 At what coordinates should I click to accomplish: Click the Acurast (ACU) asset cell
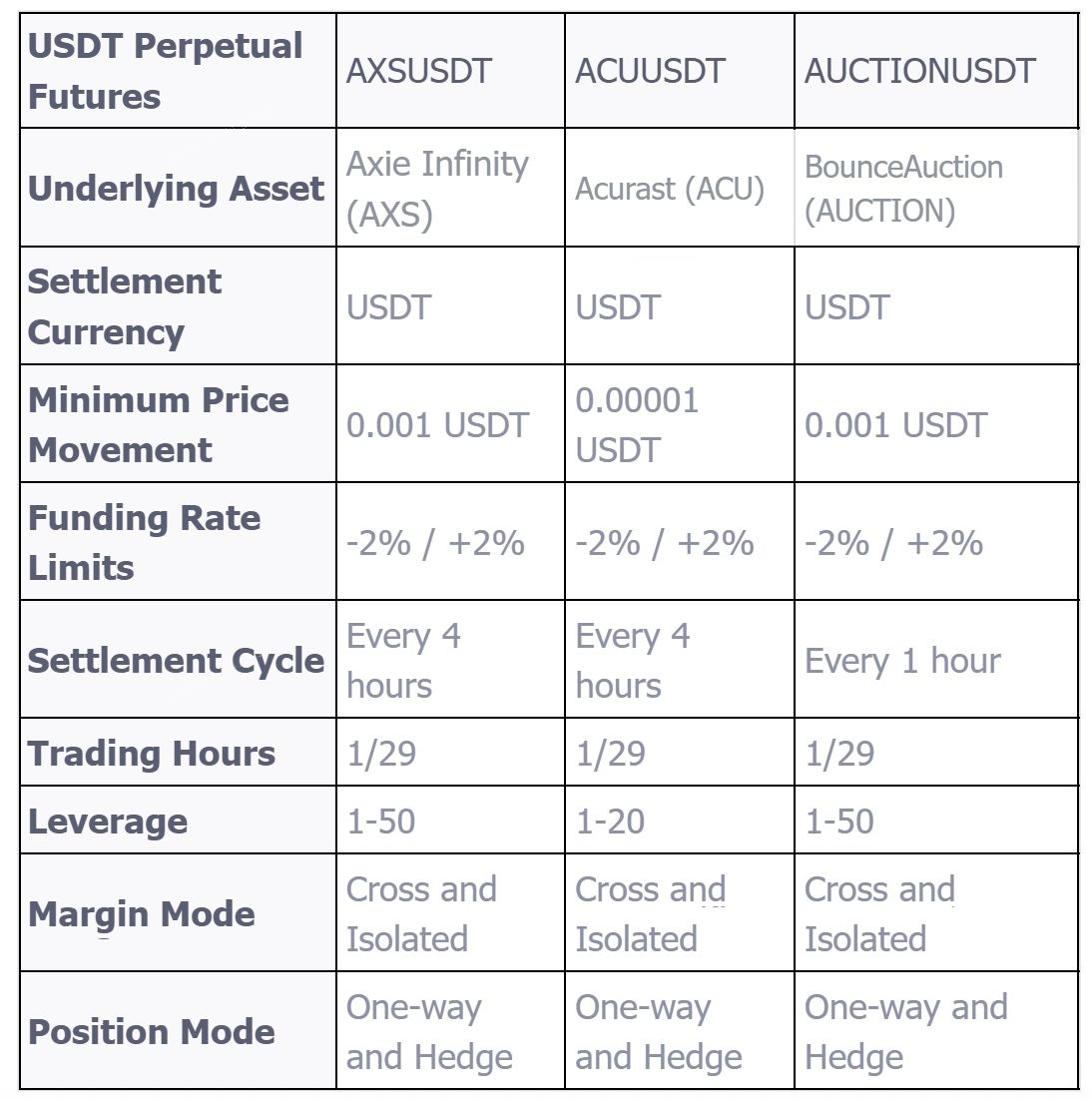(x=670, y=189)
